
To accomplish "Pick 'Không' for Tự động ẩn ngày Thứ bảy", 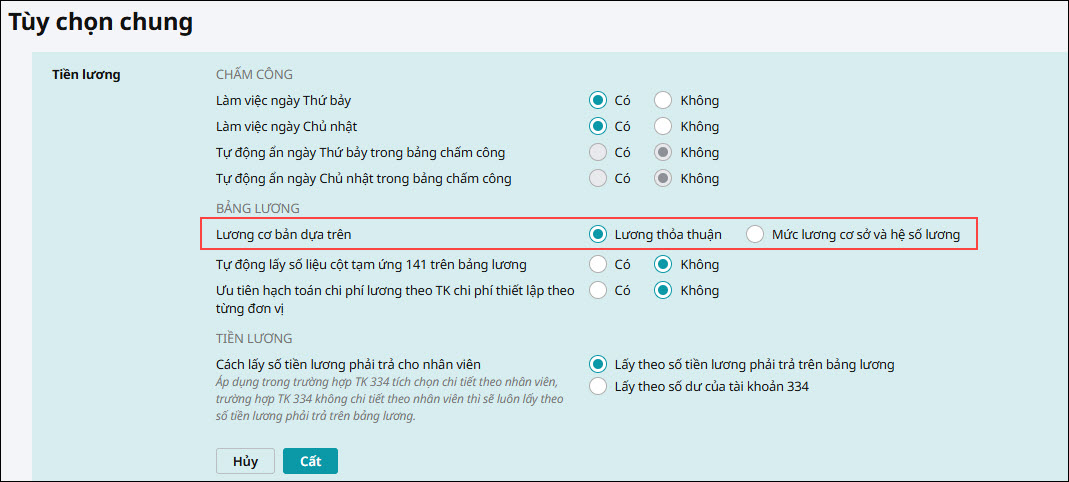I will point(662,152).
